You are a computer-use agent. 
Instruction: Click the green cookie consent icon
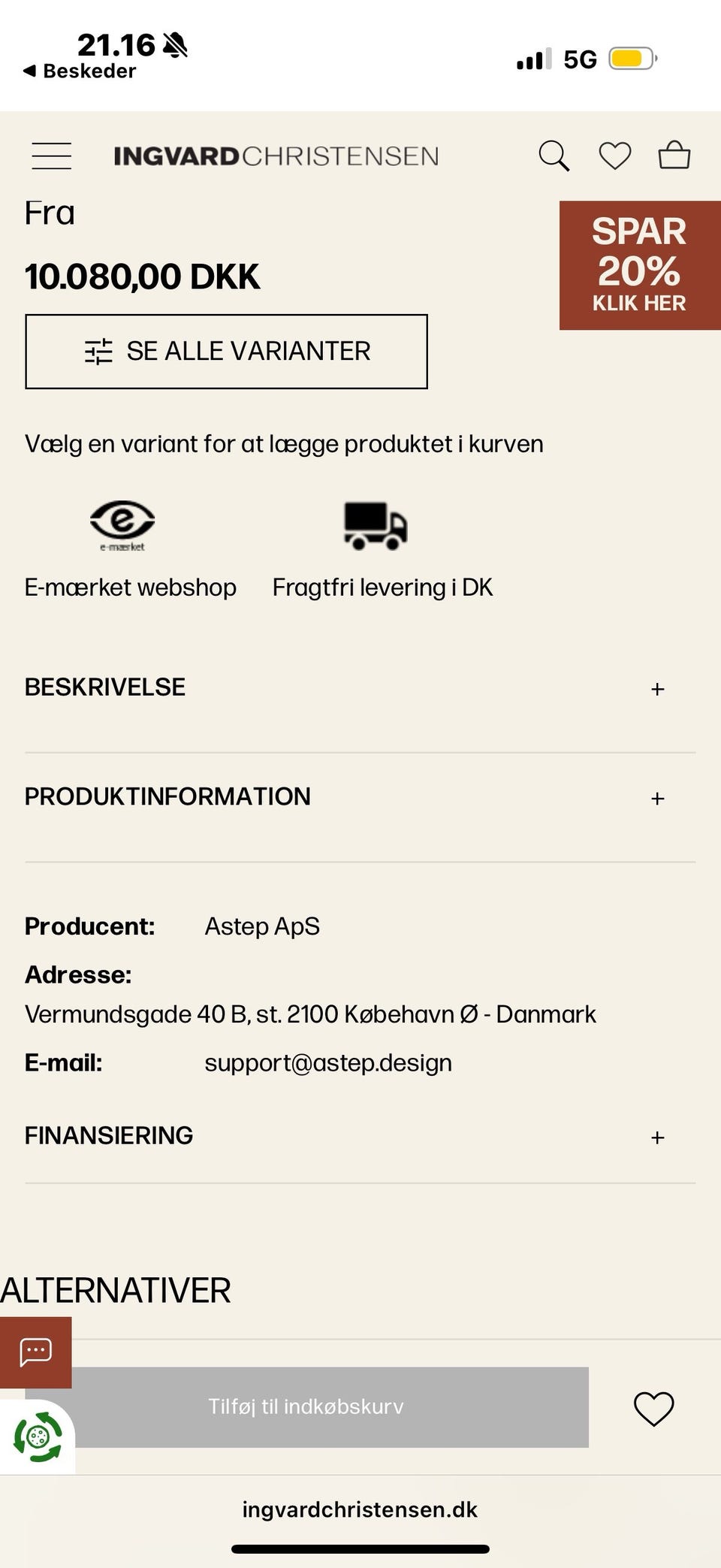[x=38, y=1437]
